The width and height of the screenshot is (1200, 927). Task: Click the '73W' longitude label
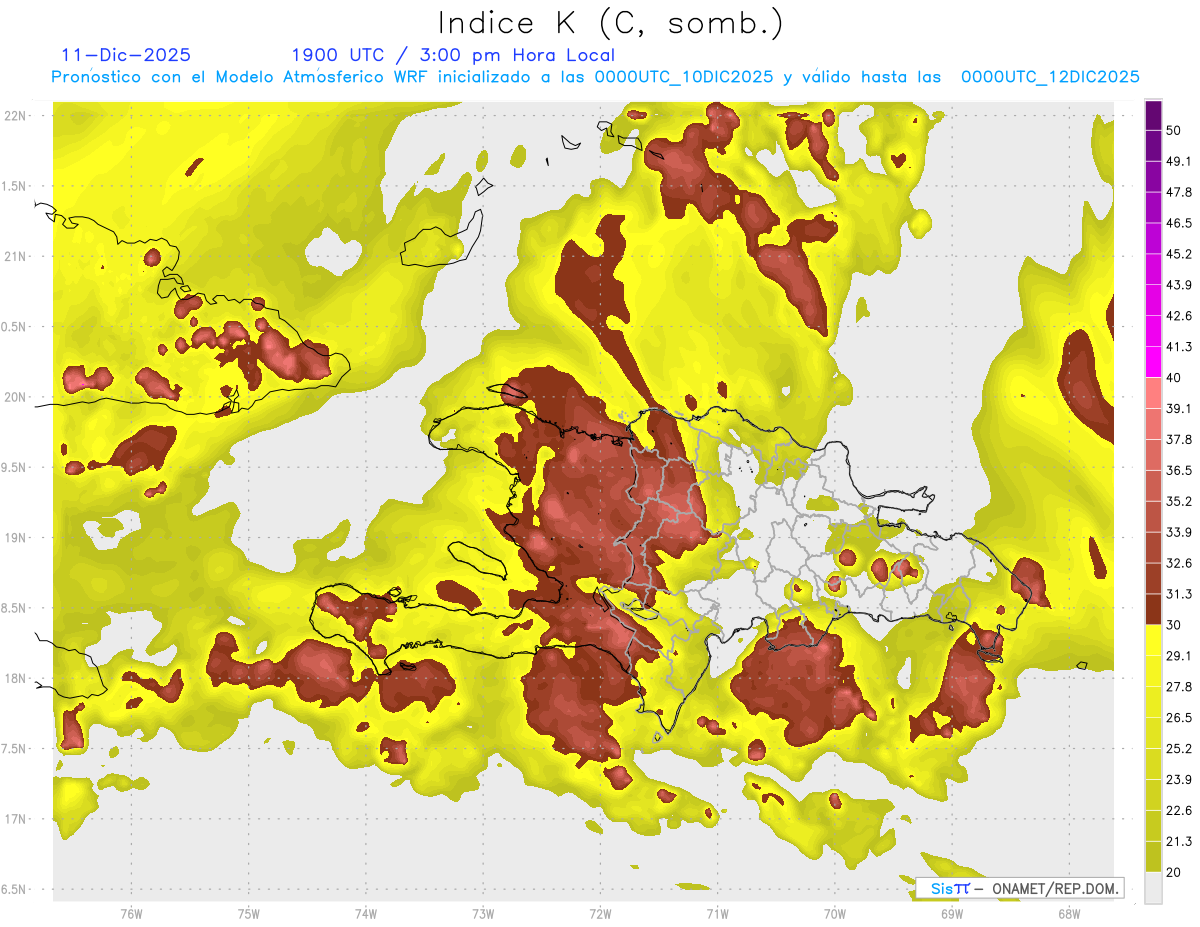tap(483, 914)
